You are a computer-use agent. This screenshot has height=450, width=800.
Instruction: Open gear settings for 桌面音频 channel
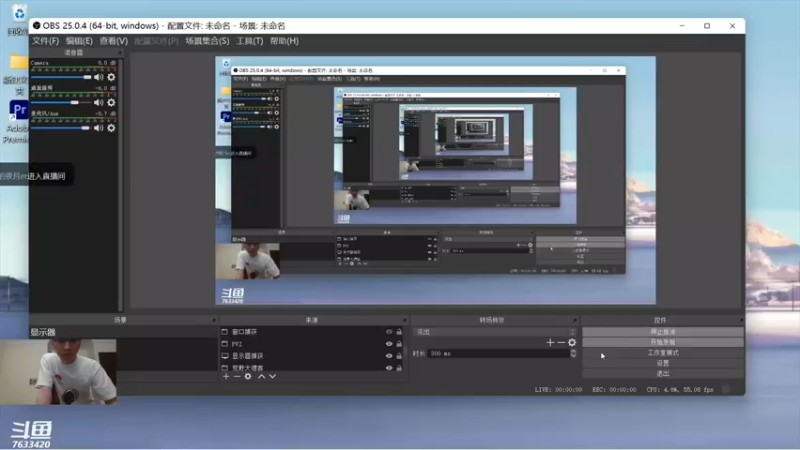[x=111, y=103]
